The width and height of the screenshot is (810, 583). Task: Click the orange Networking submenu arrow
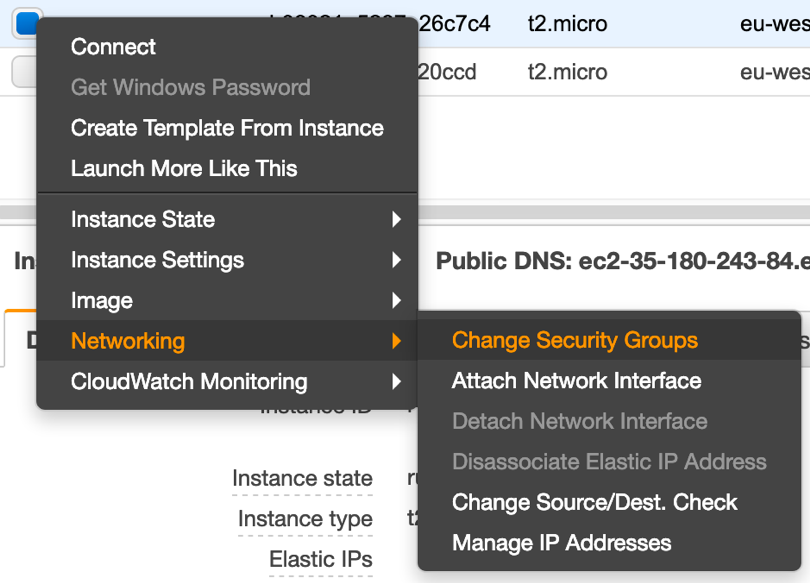397,342
